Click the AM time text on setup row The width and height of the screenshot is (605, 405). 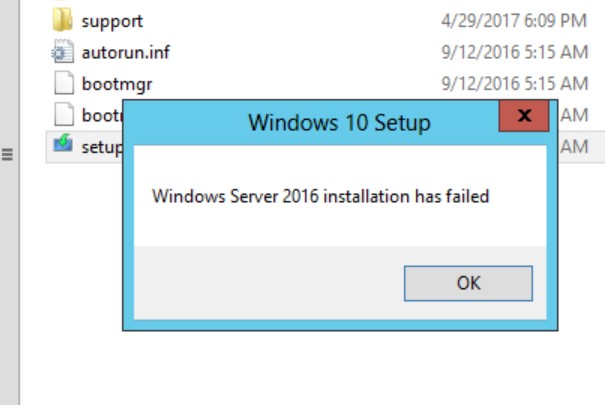click(574, 146)
